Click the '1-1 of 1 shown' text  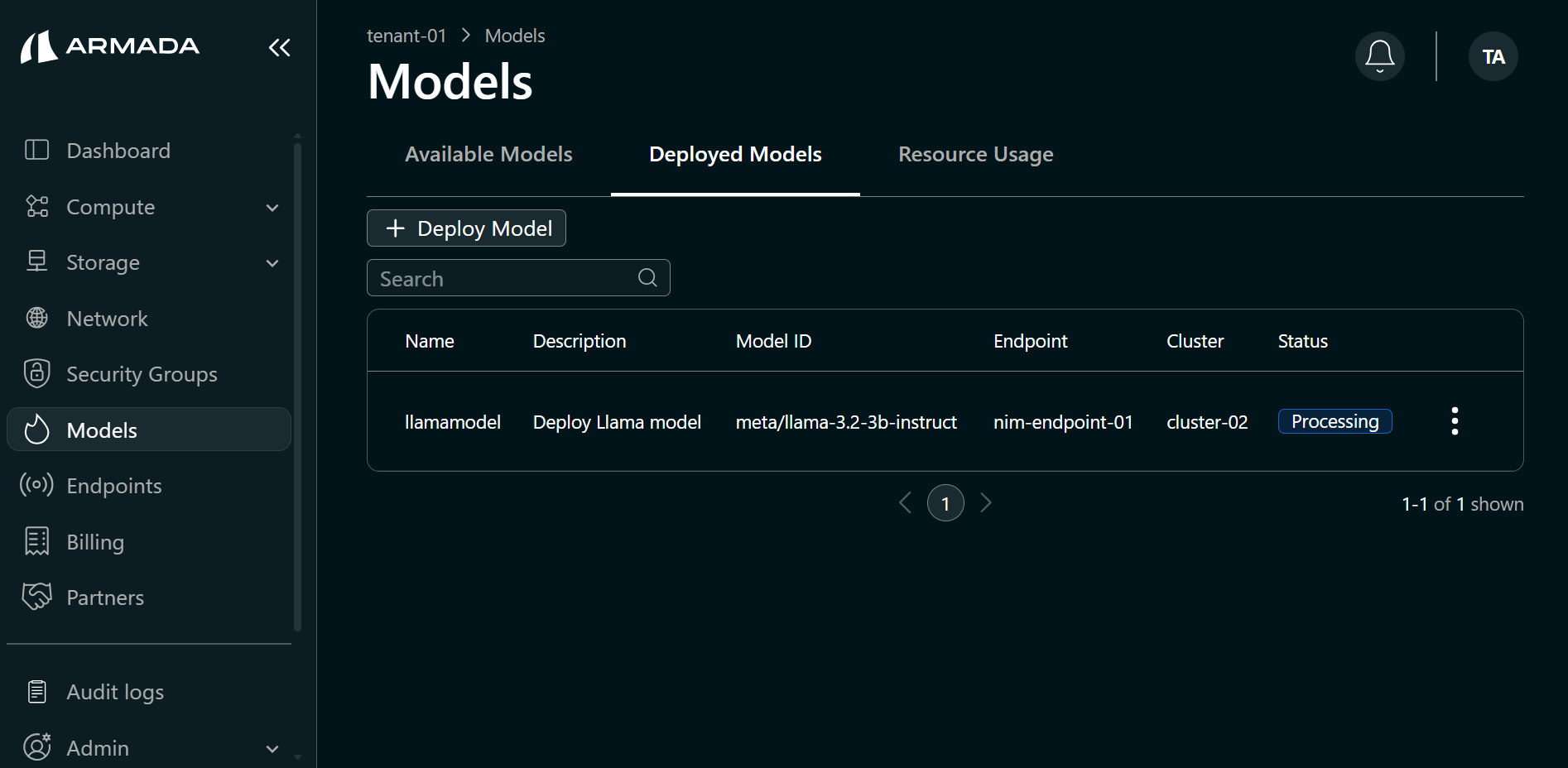pos(1462,504)
